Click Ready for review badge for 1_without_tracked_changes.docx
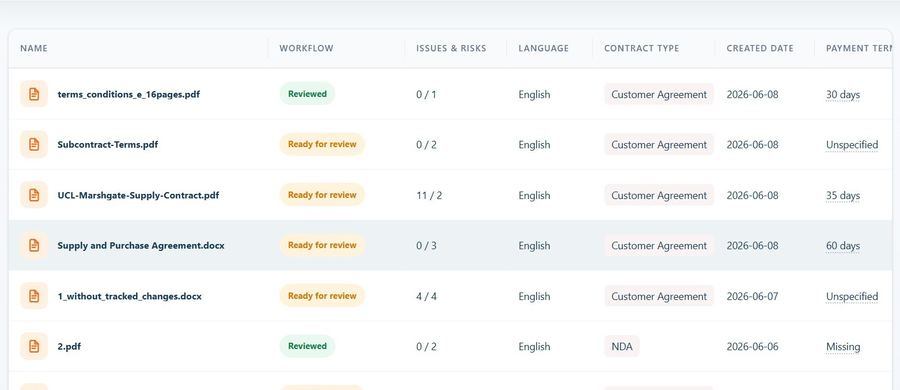The height and width of the screenshot is (390, 900). tap(322, 296)
